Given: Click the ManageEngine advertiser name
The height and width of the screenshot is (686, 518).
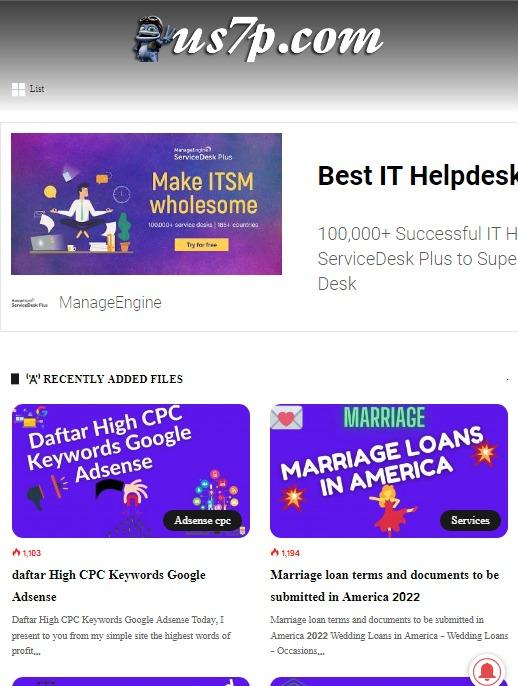Looking at the screenshot, I should [x=110, y=302].
